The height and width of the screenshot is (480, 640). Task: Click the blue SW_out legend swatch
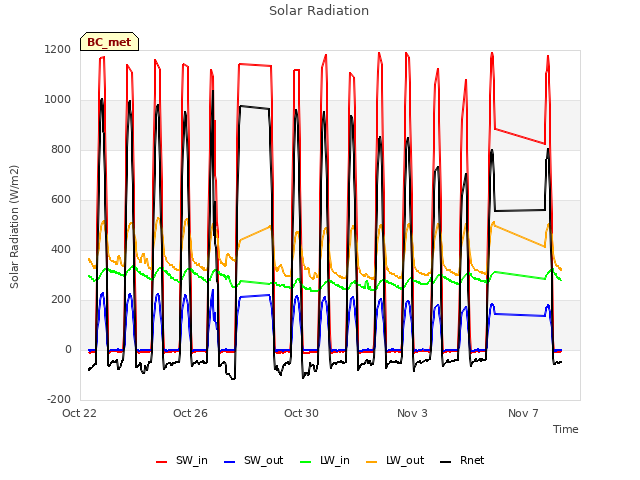pos(230,462)
